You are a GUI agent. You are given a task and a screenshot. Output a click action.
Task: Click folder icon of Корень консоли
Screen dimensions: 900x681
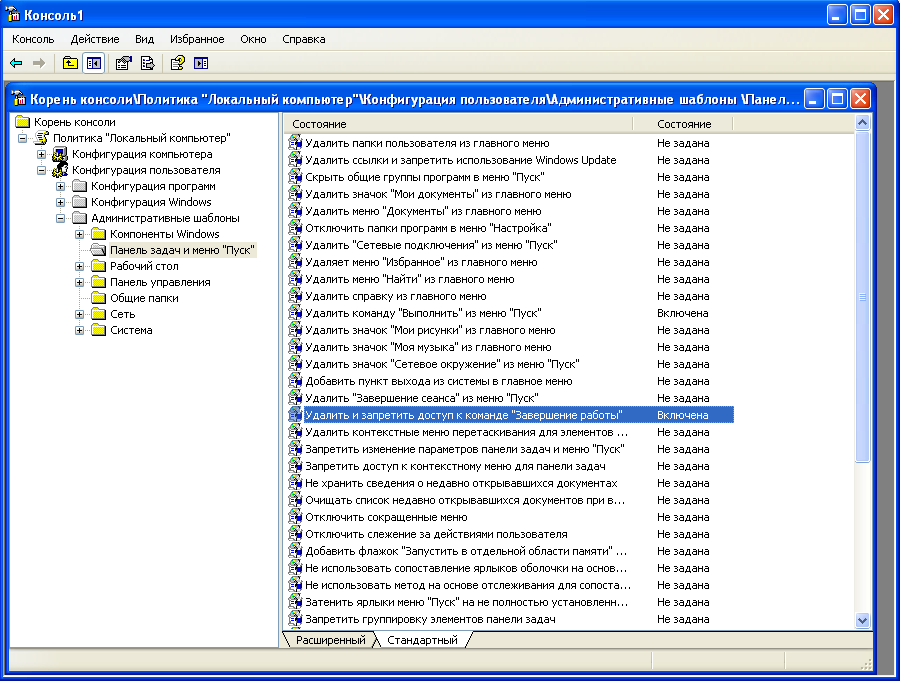tap(22, 122)
